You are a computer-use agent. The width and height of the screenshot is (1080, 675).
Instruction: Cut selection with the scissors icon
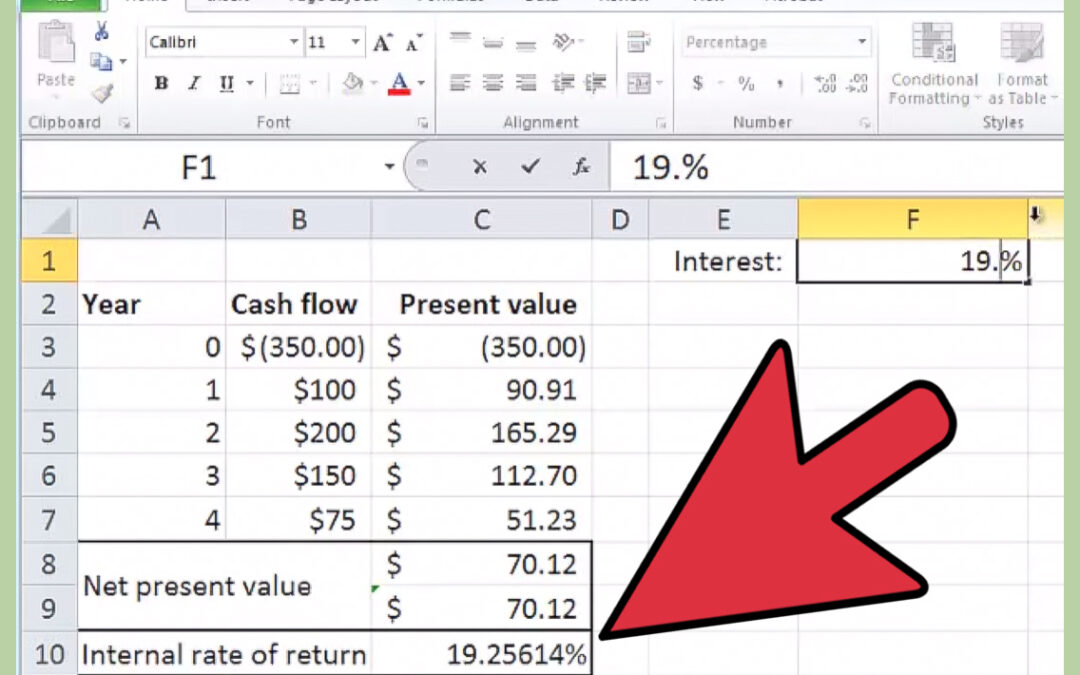coord(101,31)
